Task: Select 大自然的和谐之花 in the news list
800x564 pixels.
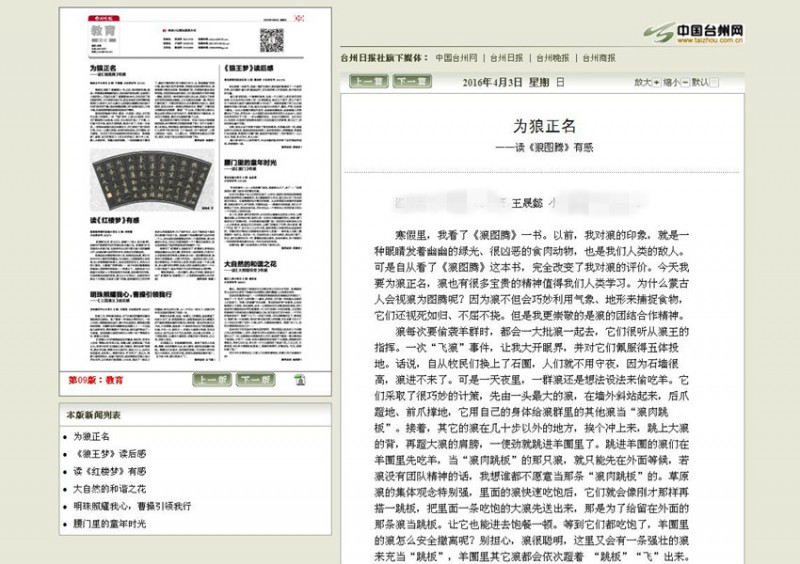Action: [x=110, y=489]
